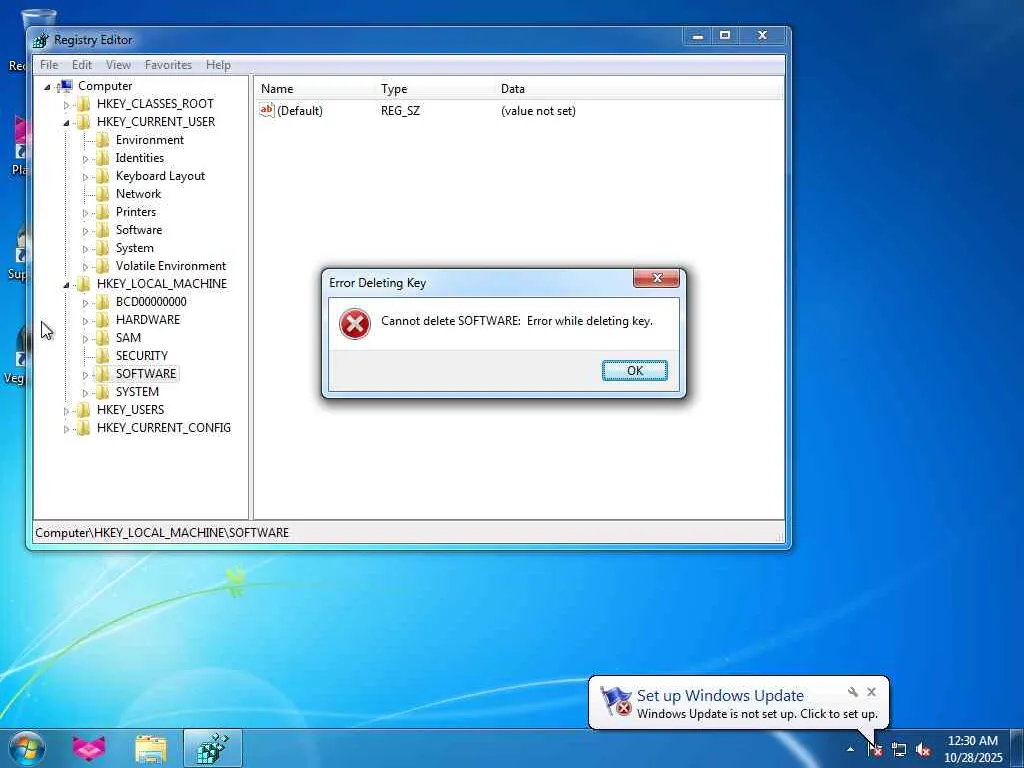The image size is (1024, 768).
Task: Open the Favorites menu
Action: [168, 65]
